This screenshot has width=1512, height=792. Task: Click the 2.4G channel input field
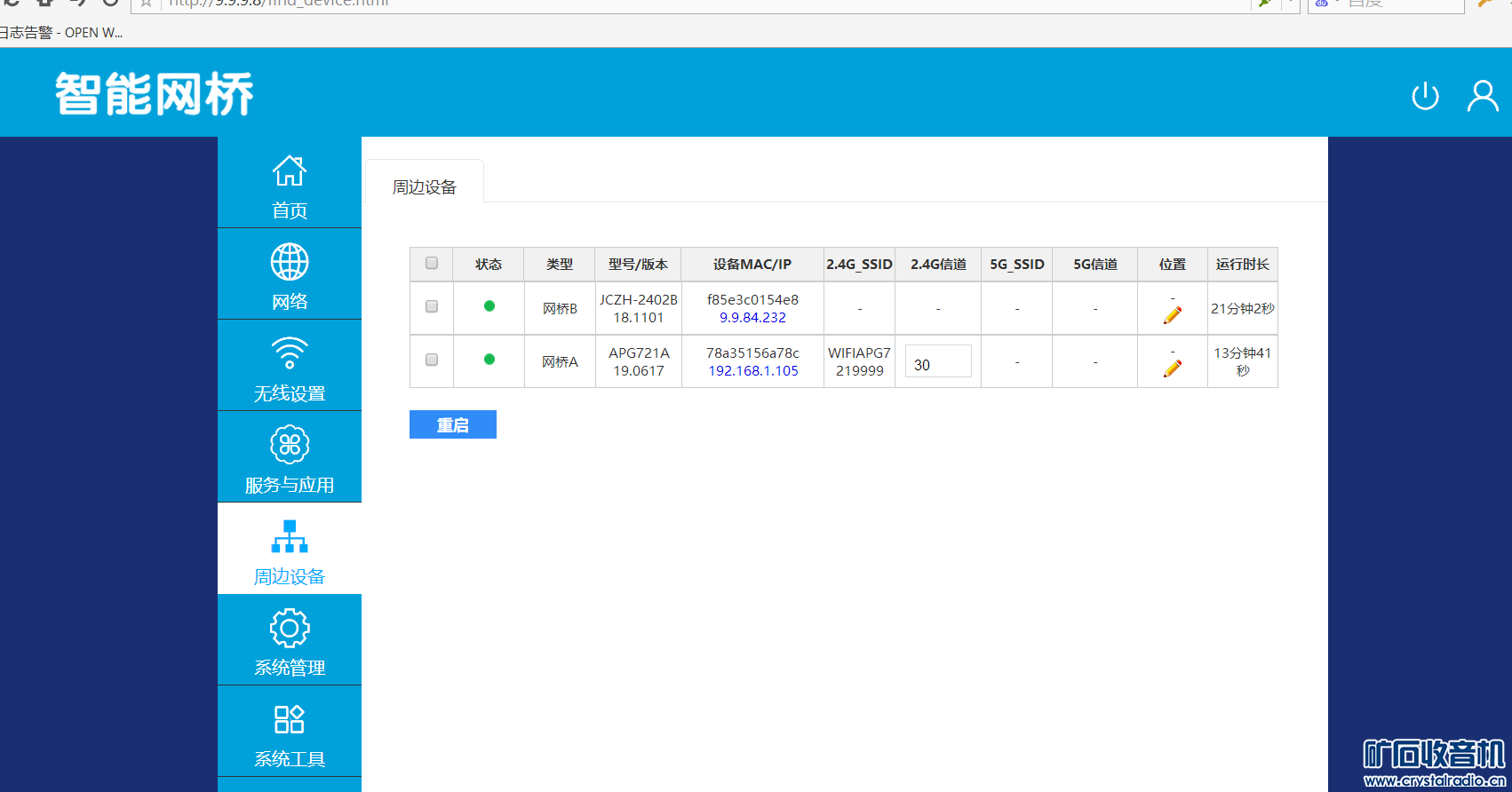[938, 362]
